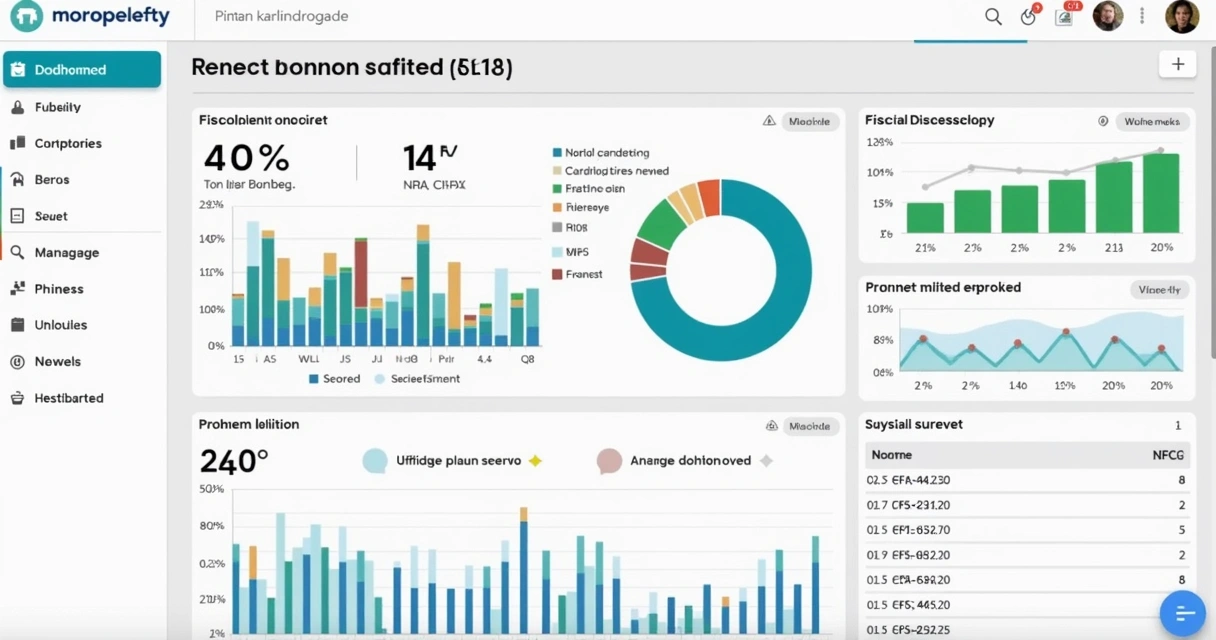Open the search icon in the top bar
Image resolution: width=1216 pixels, height=640 pixels.
[x=993, y=17]
